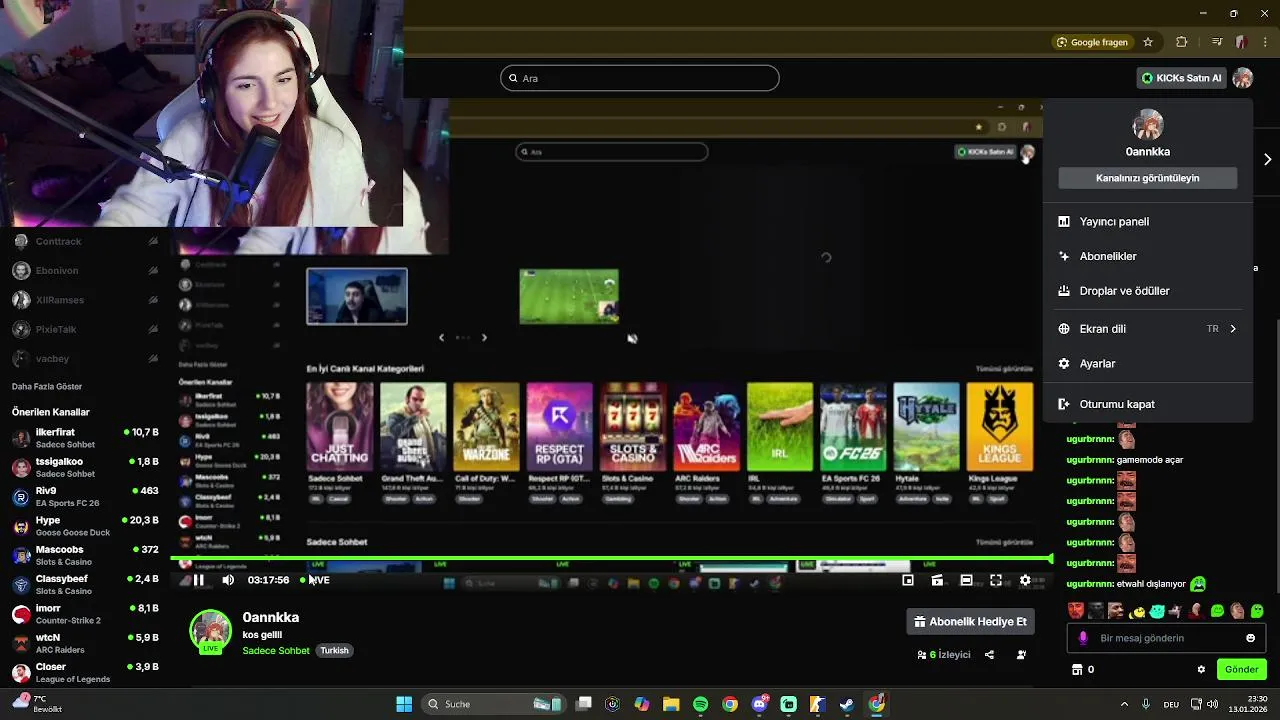
Task: Click the follow user icon beside share
Action: tap(1021, 655)
